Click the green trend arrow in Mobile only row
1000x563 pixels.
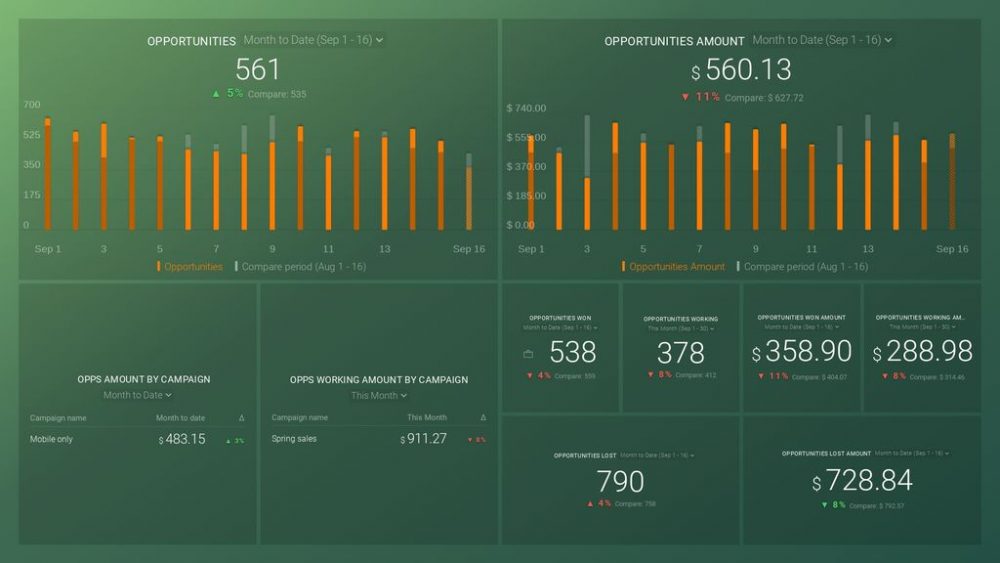[229, 440]
